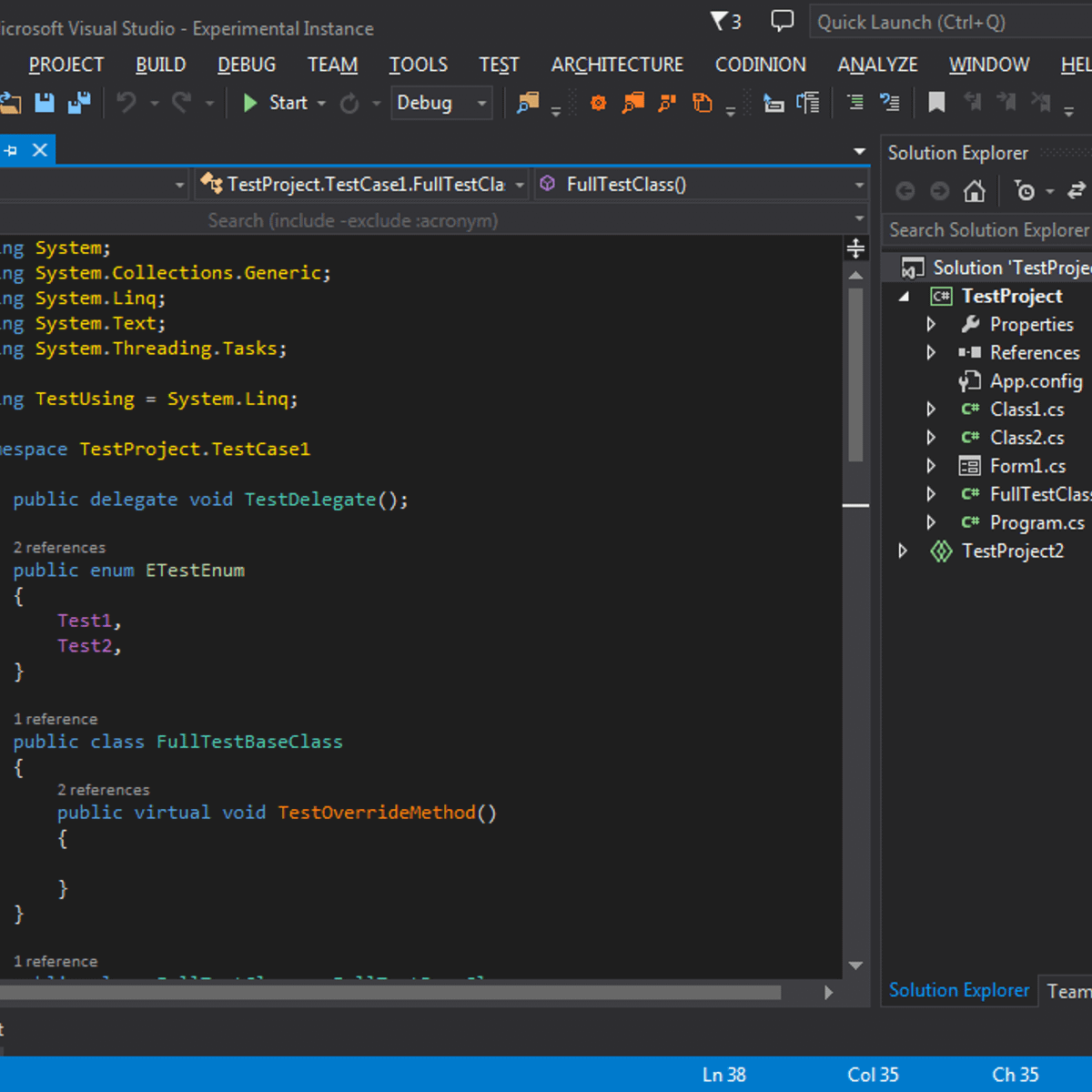The image size is (1092, 1092).
Task: Open the PROJECT menu
Action: click(66, 65)
